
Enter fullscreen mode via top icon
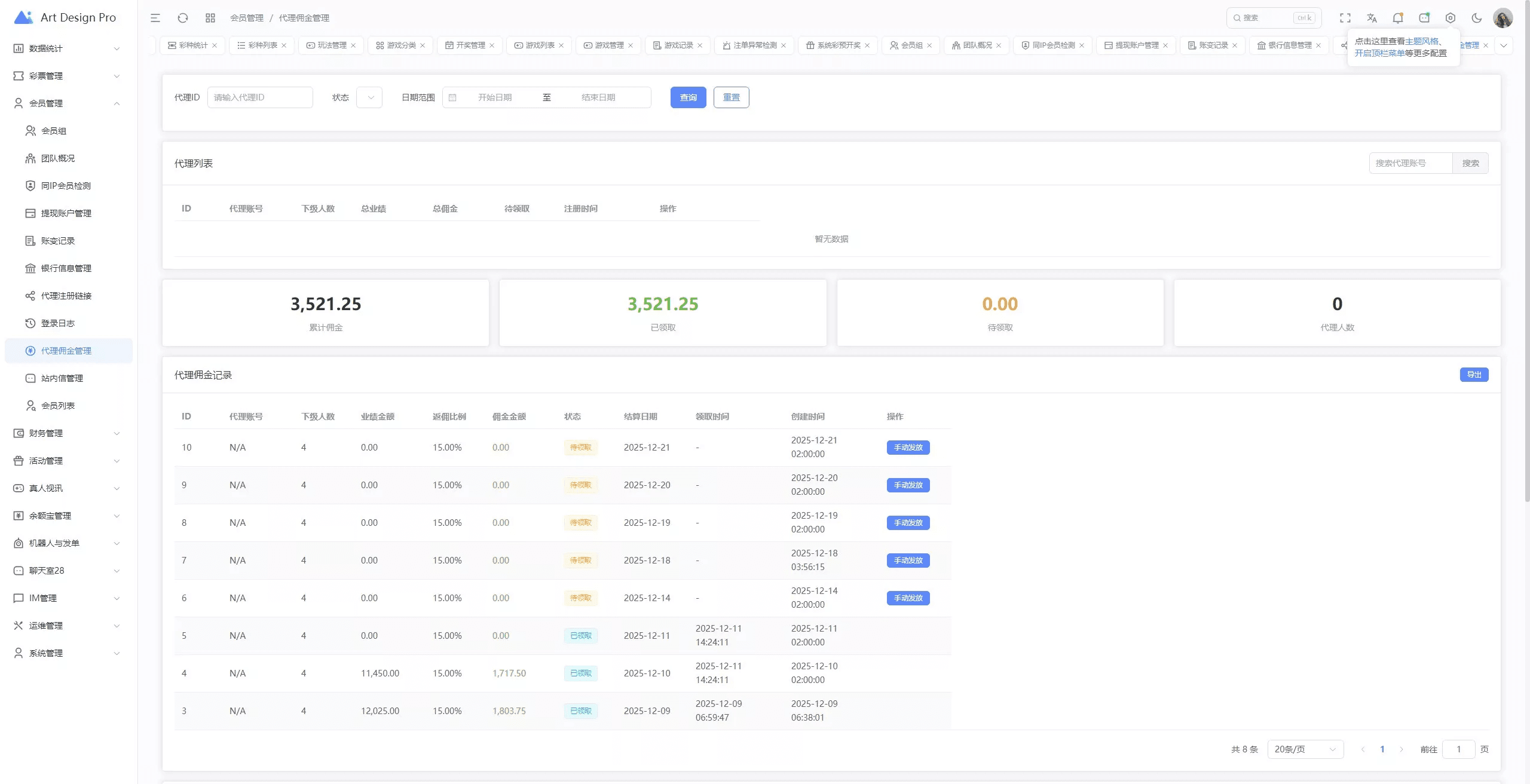(x=1345, y=18)
